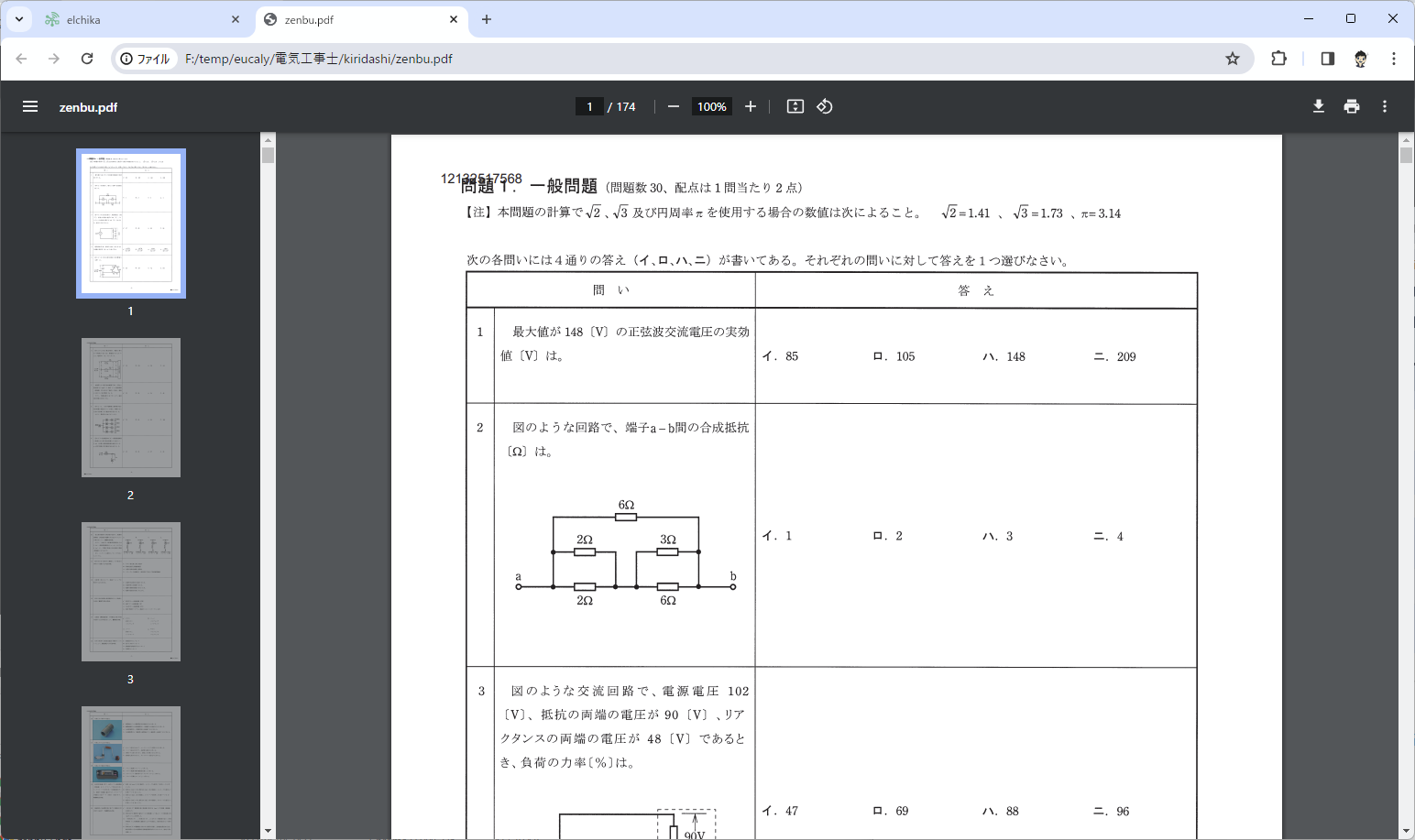Toggle the browser side panel
Image resolution: width=1415 pixels, height=840 pixels.
[x=1327, y=59]
